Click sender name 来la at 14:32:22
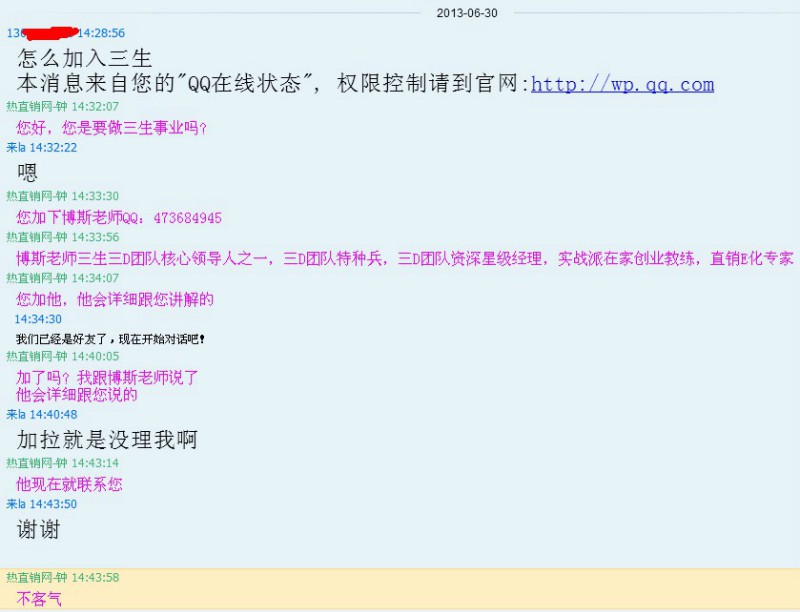 (x=15, y=147)
